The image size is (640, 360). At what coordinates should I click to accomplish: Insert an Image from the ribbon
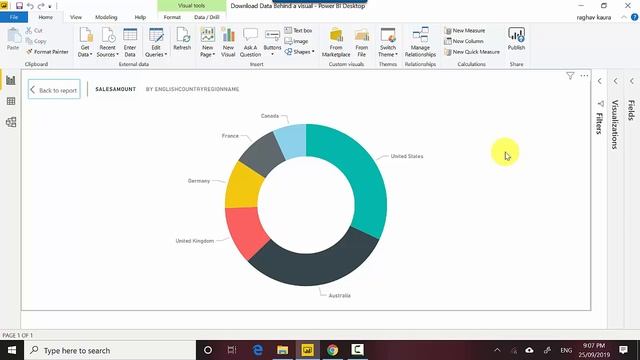(x=296, y=41)
